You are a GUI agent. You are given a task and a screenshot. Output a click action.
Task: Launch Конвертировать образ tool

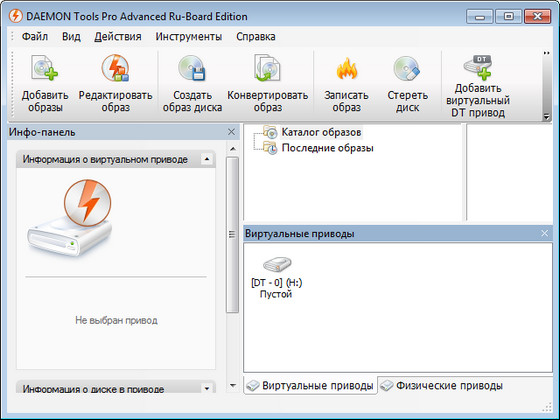click(x=268, y=84)
